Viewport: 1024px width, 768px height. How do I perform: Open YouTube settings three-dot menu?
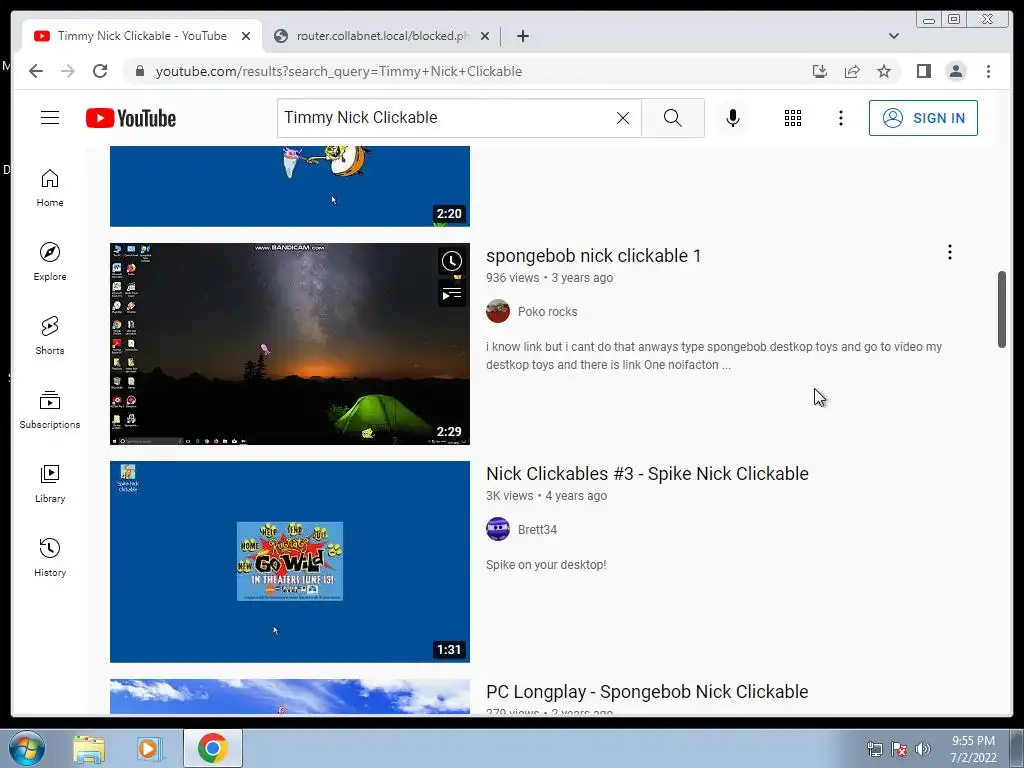[840, 118]
